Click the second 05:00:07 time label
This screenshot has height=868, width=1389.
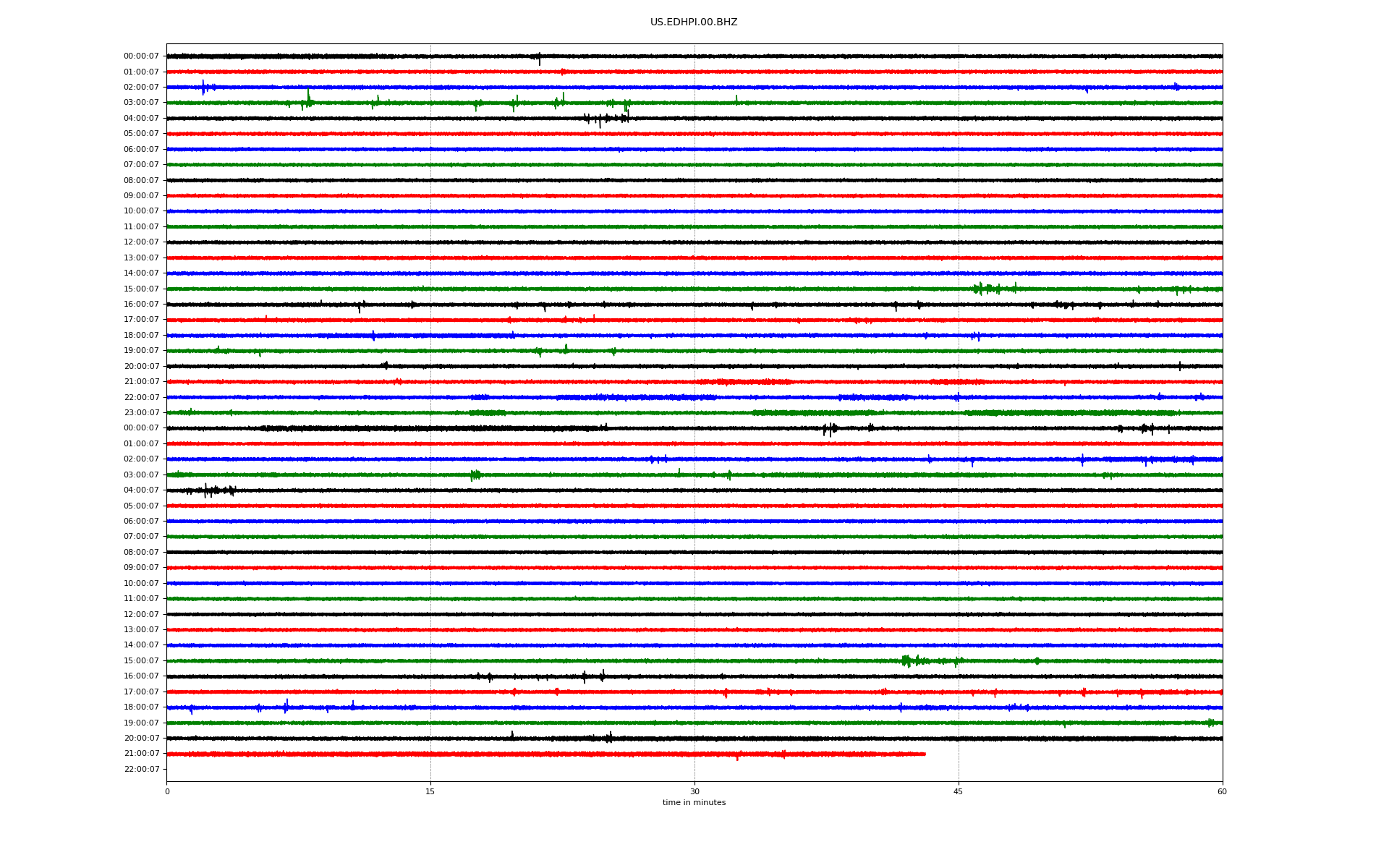coord(141,506)
